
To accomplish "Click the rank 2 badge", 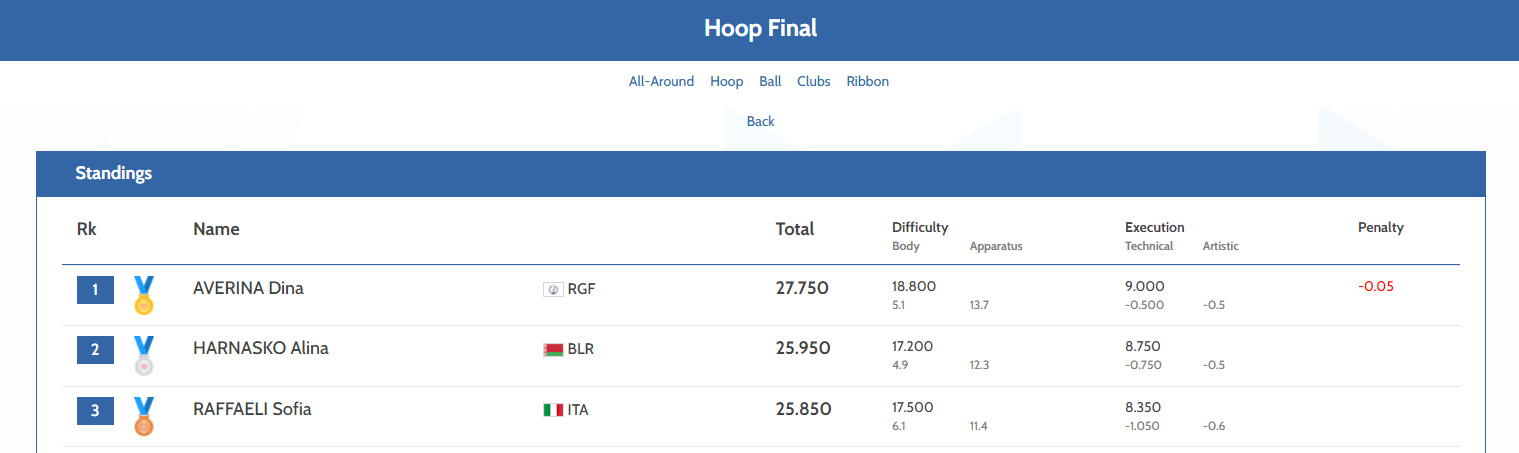I will click(95, 350).
